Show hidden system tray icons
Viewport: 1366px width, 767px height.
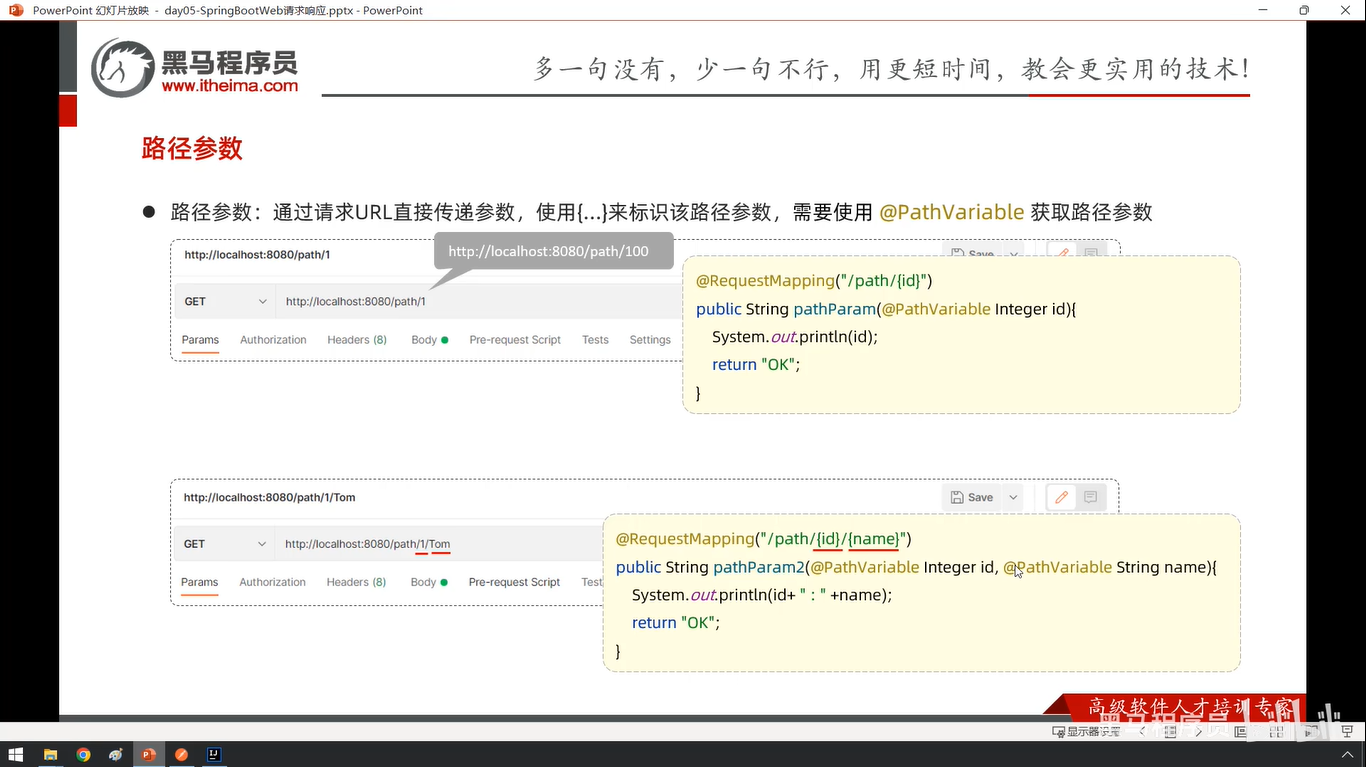[x=1346, y=755]
